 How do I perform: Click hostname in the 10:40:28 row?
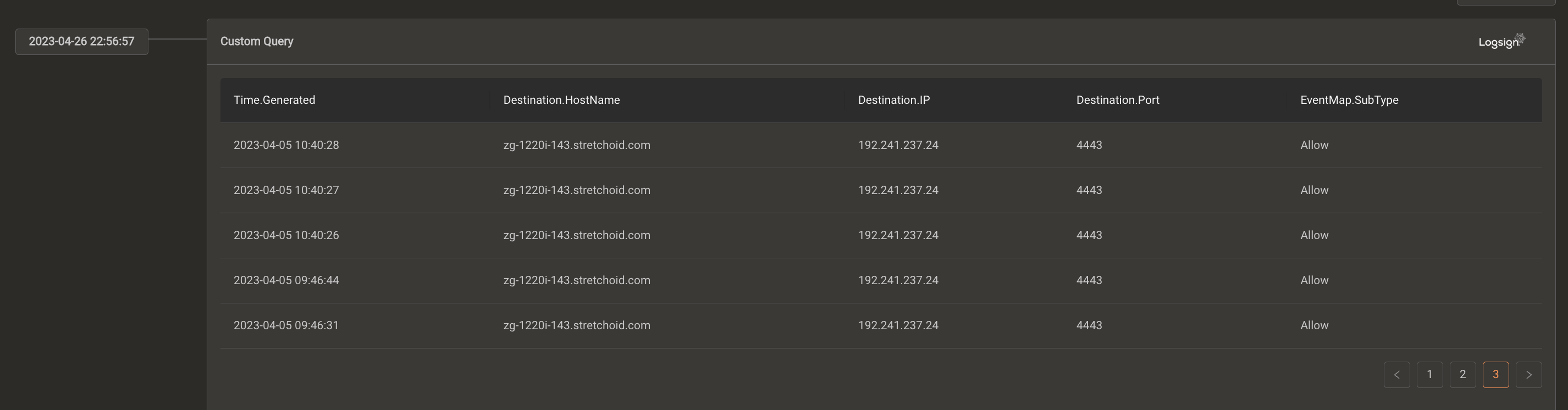pos(576,145)
